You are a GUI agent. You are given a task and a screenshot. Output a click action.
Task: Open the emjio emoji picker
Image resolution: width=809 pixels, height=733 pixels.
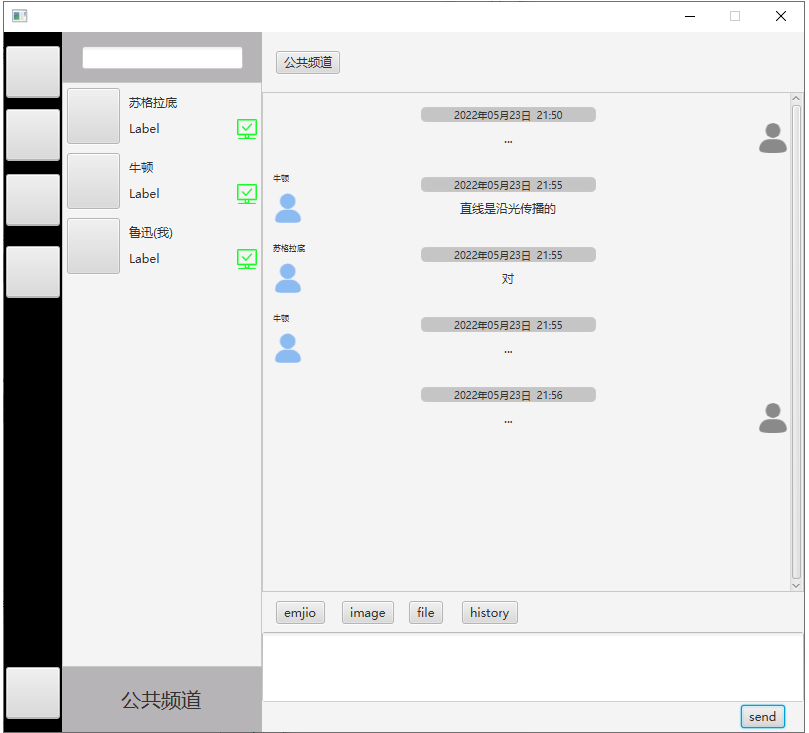click(300, 612)
